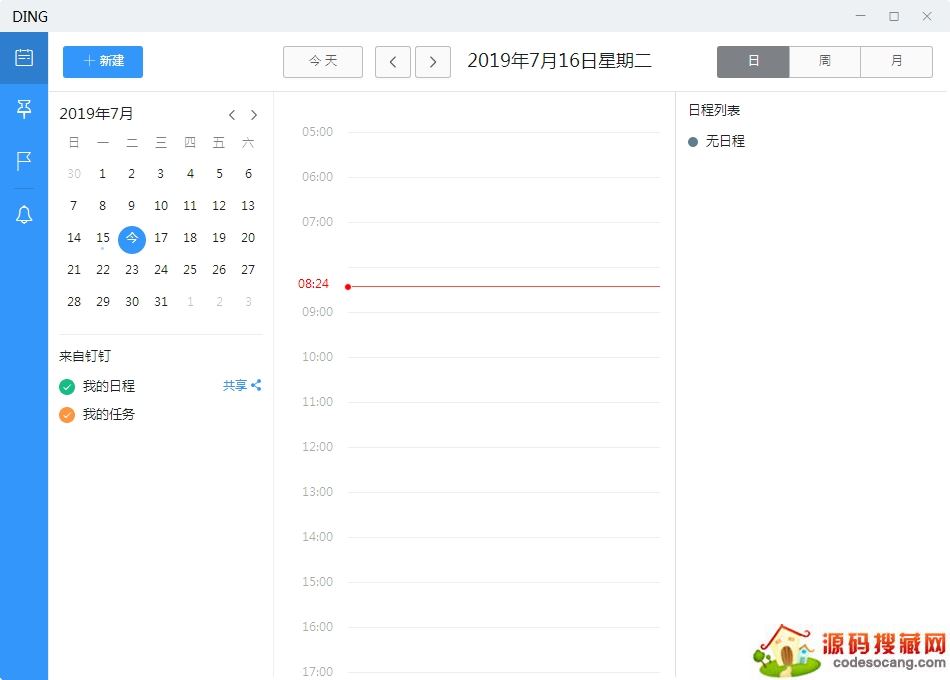Toggle the 我的日程 green checkbox
The image size is (950, 680).
click(x=67, y=387)
